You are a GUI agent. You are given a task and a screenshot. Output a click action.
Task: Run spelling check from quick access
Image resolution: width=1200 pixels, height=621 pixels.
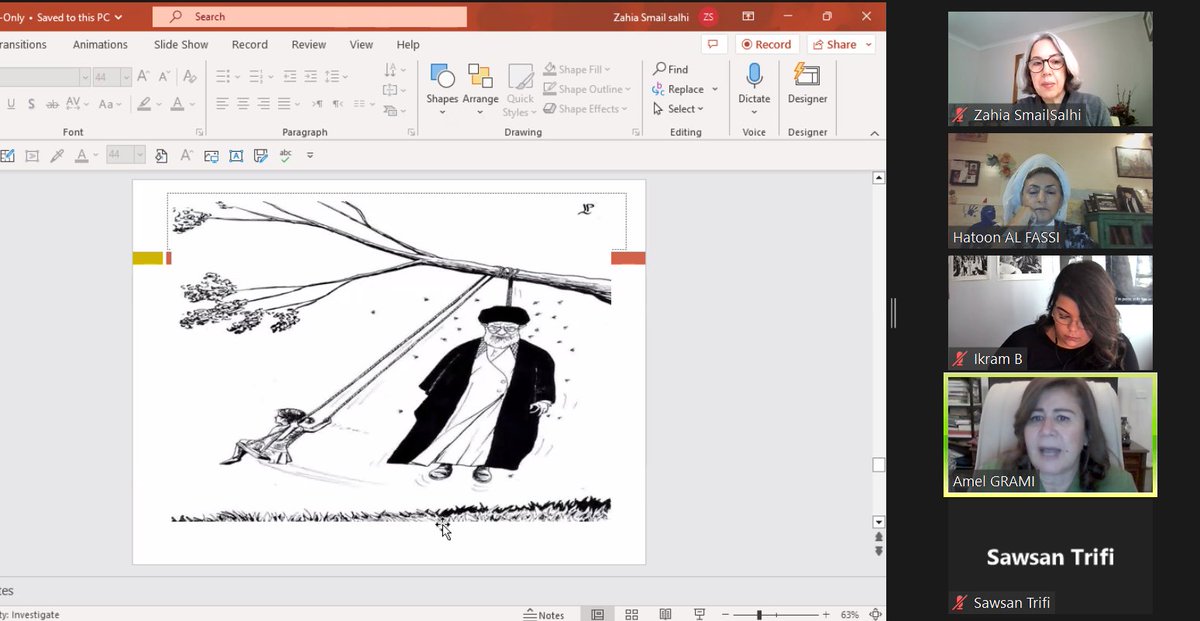pos(286,155)
